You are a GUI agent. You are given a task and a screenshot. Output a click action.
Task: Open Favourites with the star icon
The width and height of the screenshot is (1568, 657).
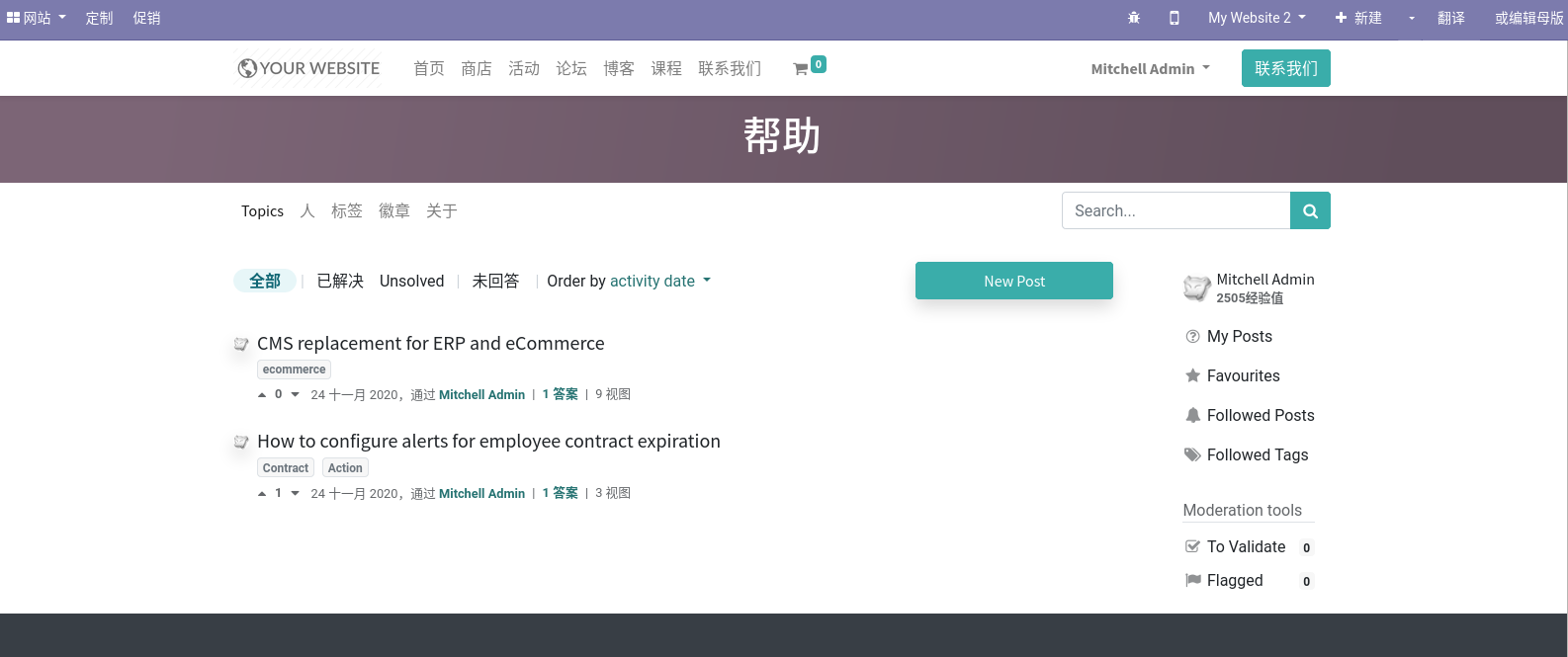1243,375
